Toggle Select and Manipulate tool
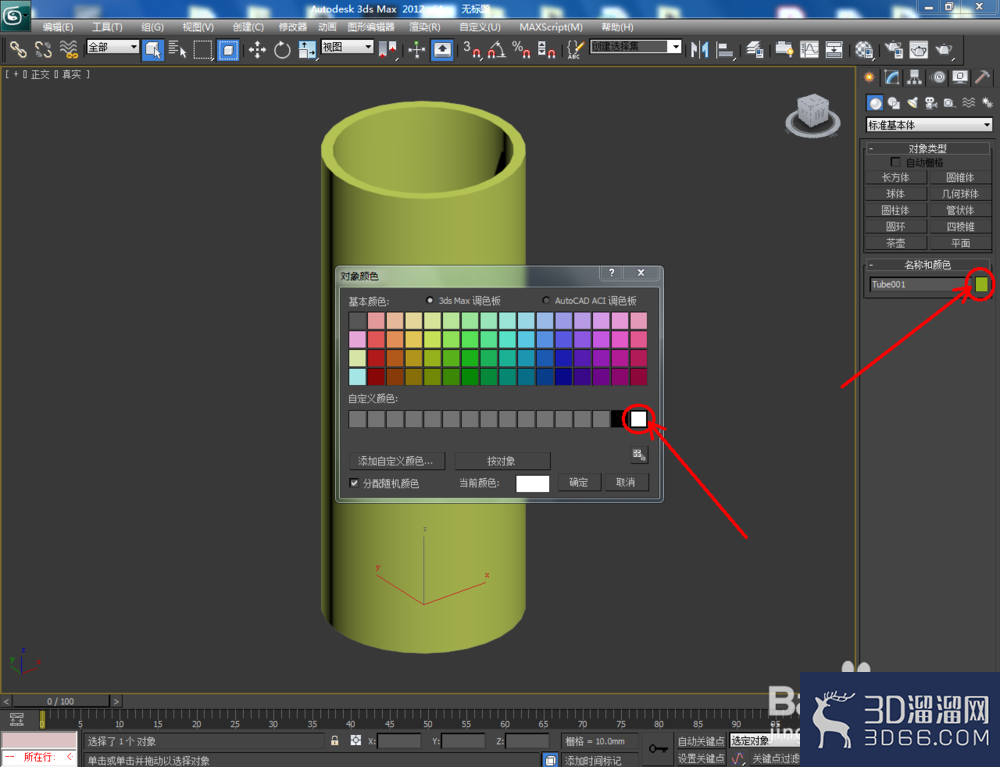Screen dimensions: 1000x767 [x=416, y=49]
